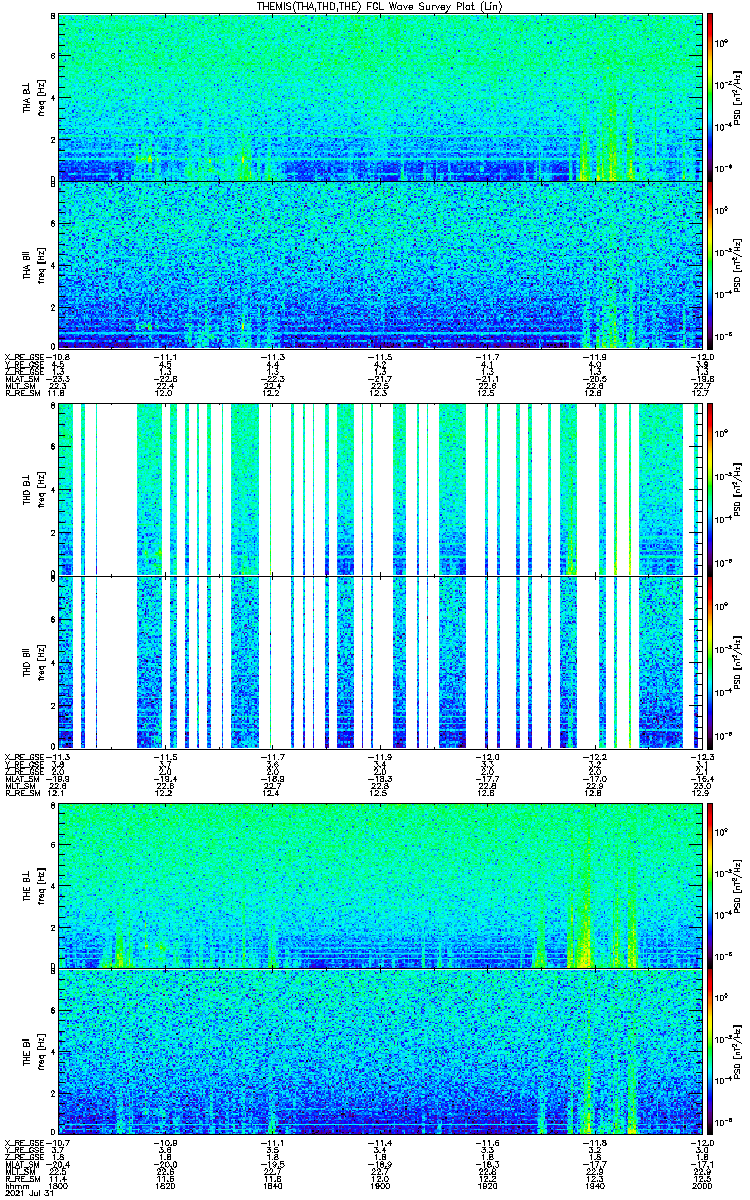Click the 1900 time label on the bottom axis
Viewport: 750px width, 1200px height.
click(x=381, y=1185)
